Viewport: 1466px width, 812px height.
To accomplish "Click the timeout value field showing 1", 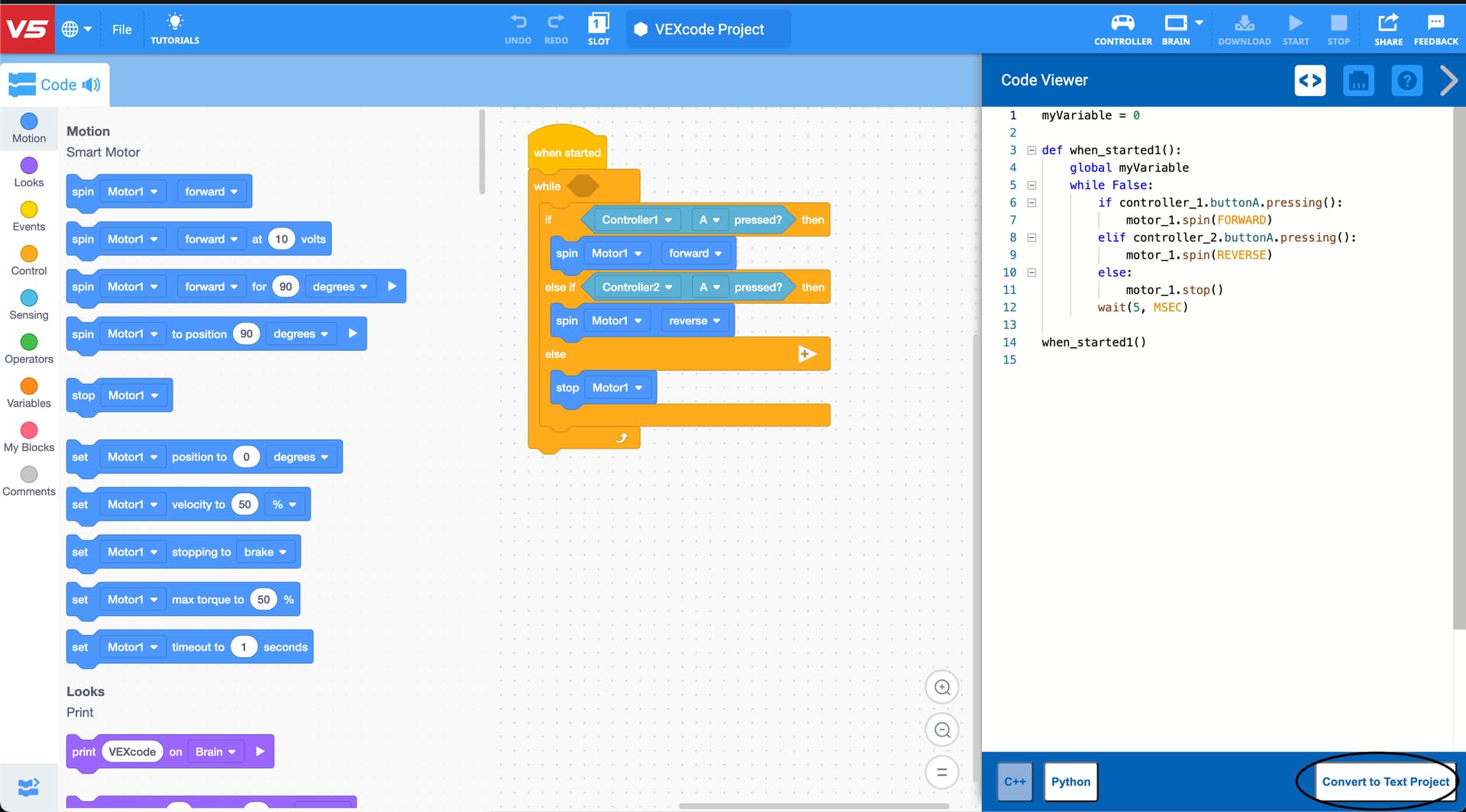I will [x=244, y=647].
